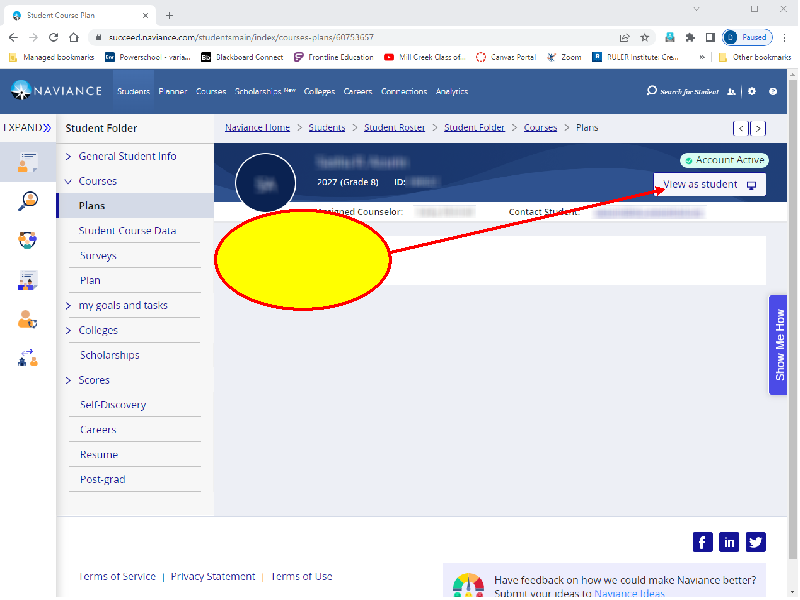This screenshot has width=800, height=600.
Task: Open the Analytics nav menu
Action: click(x=452, y=91)
